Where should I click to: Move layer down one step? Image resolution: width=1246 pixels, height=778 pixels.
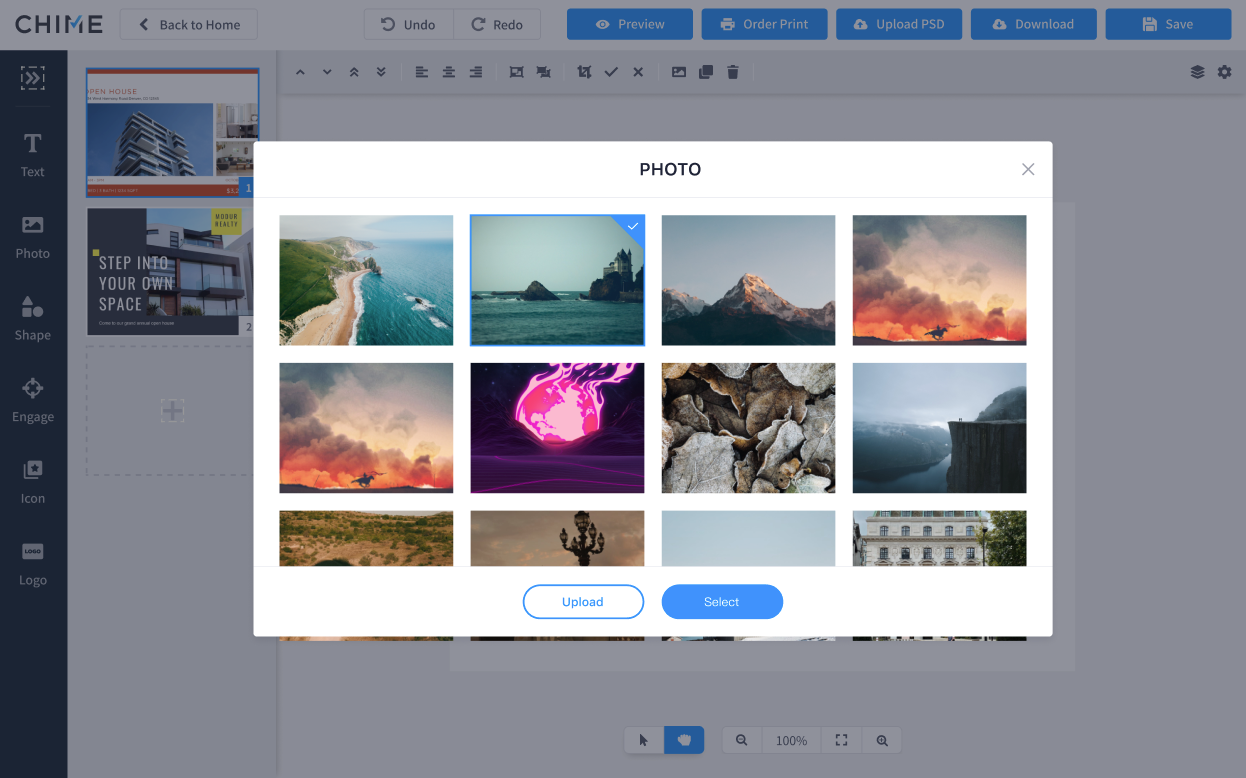pyautogui.click(x=327, y=72)
